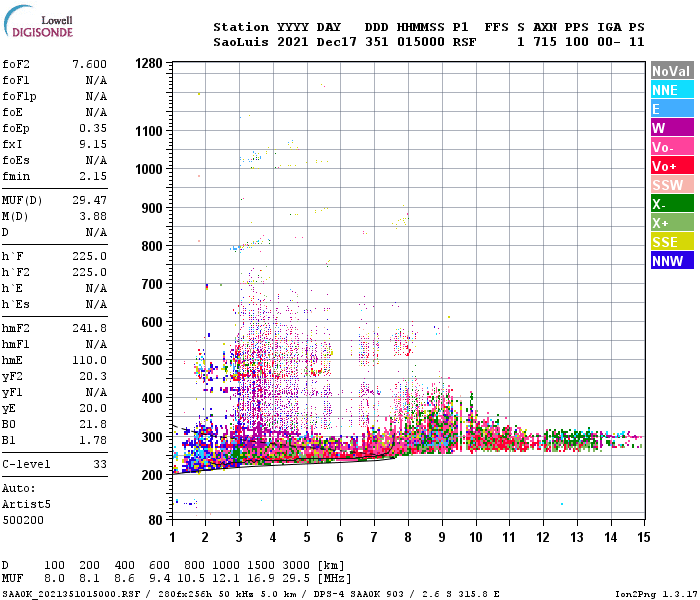Click the 1000 km axis label
Screen dimensions: 700x600
[x=149, y=169]
